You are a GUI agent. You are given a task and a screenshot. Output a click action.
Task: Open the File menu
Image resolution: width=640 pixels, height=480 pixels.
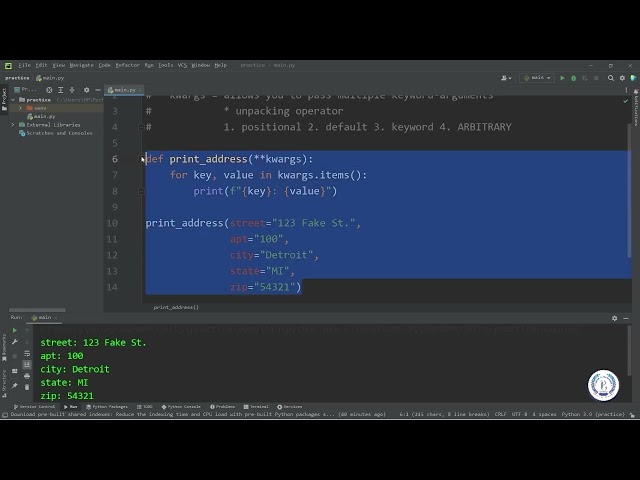(x=24, y=65)
